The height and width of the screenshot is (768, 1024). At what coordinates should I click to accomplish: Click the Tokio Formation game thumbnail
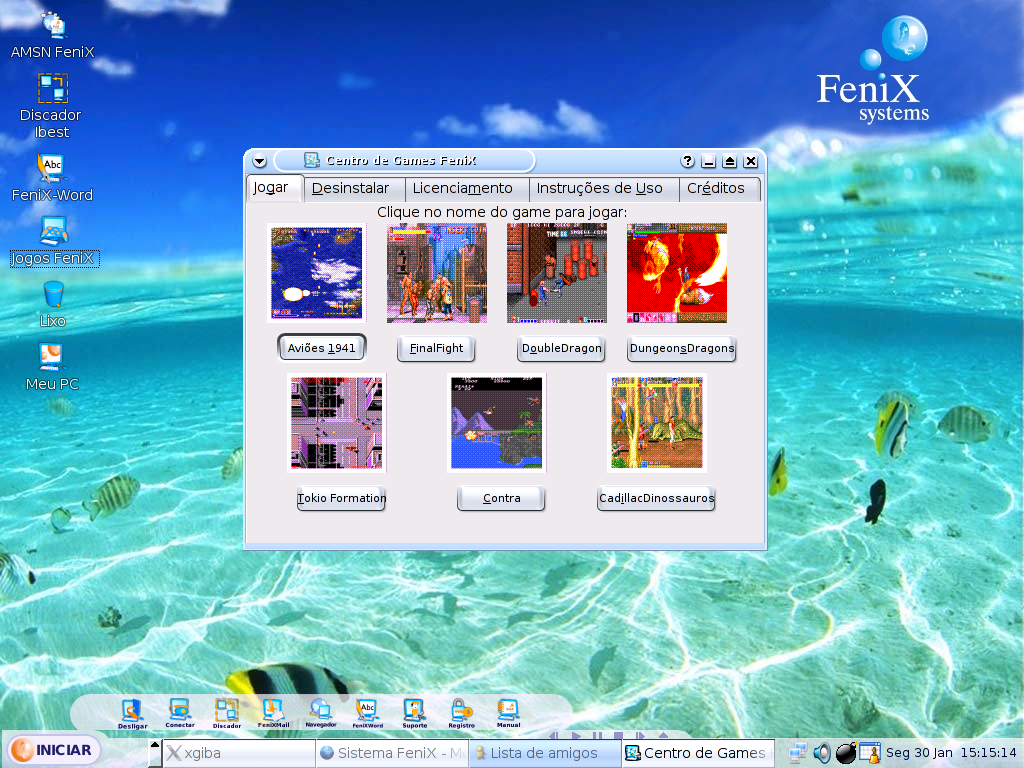click(x=337, y=423)
